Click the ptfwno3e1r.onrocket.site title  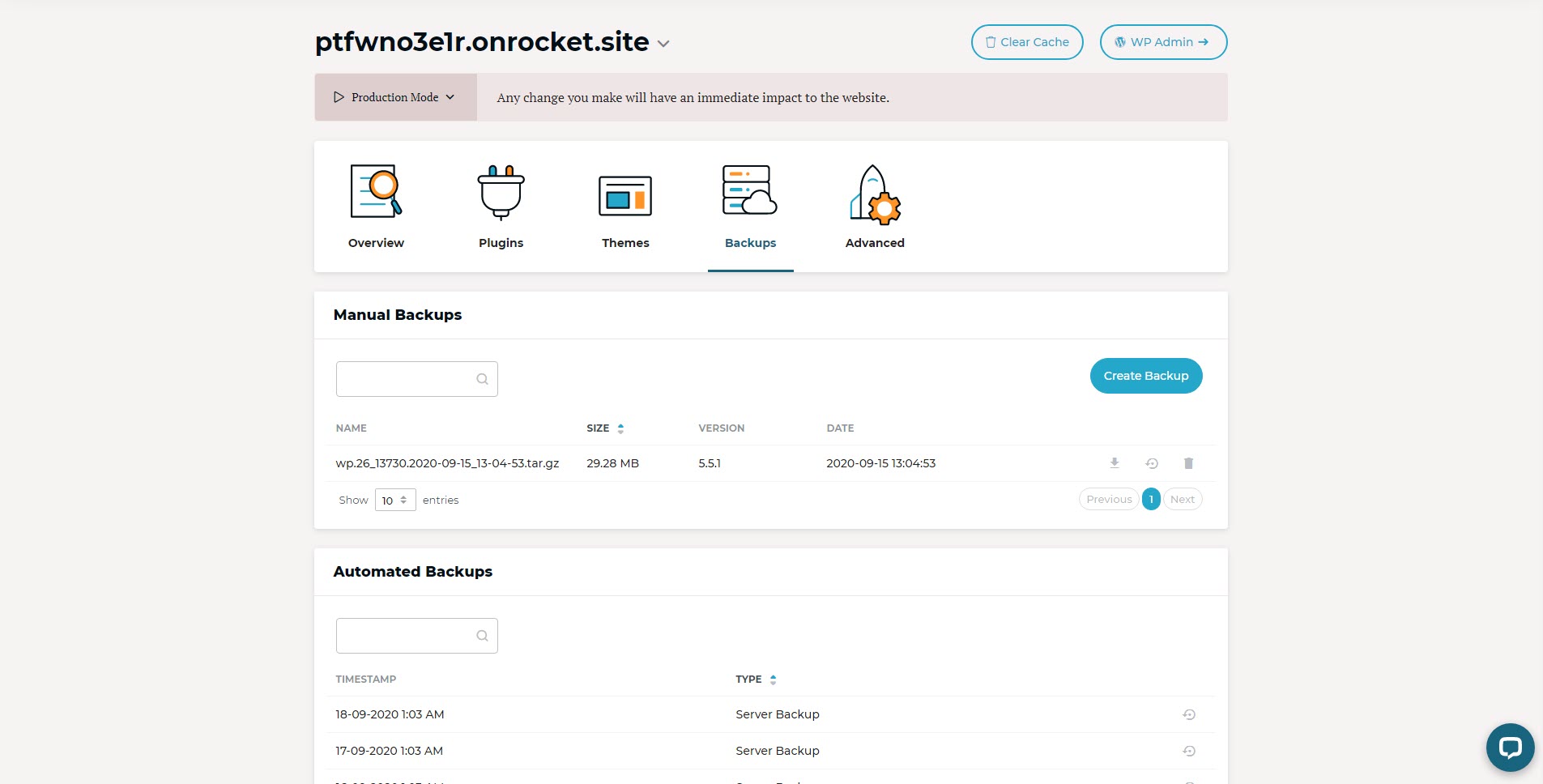[482, 42]
